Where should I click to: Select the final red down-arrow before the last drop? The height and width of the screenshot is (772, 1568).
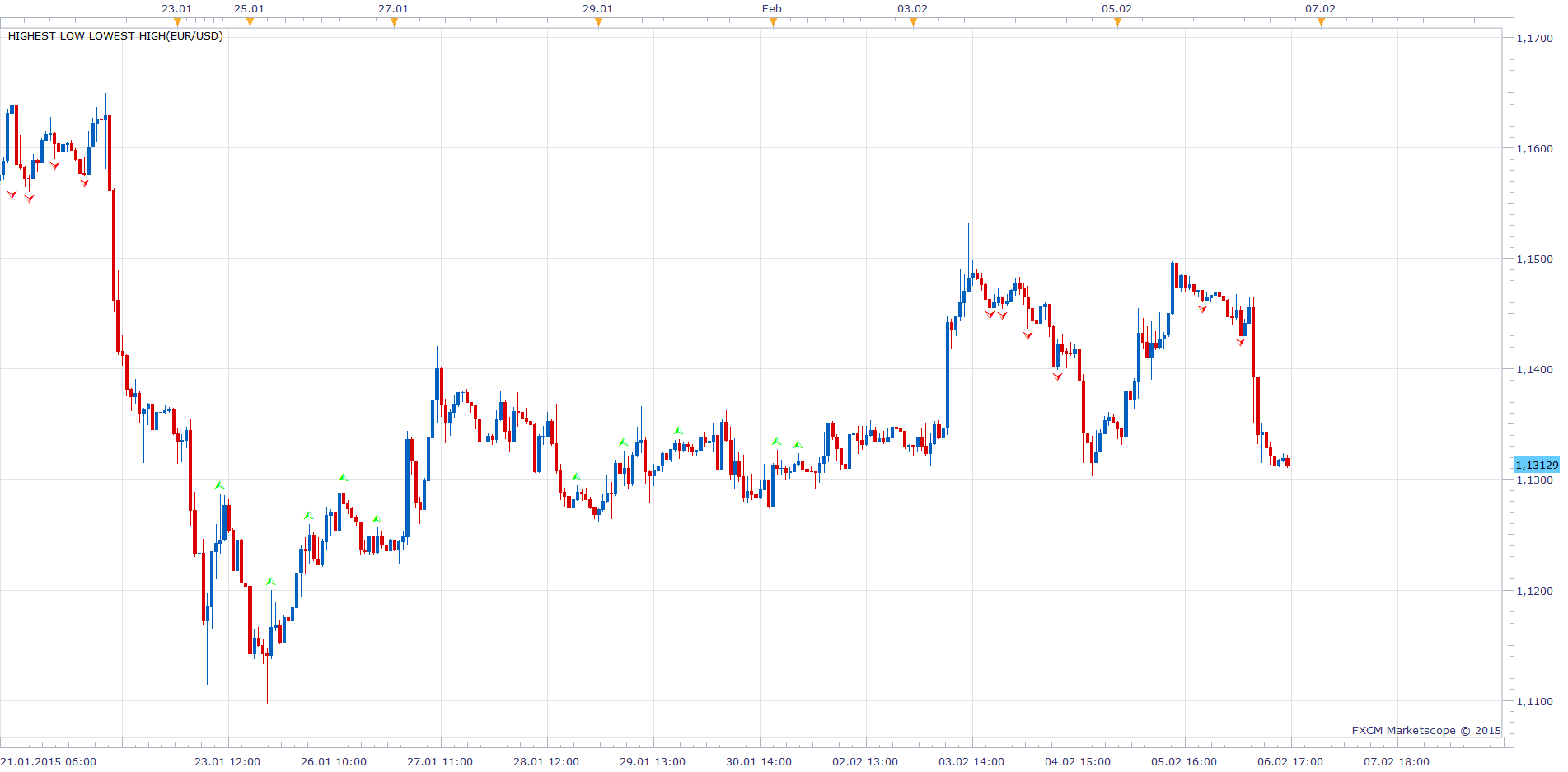coord(1240,342)
